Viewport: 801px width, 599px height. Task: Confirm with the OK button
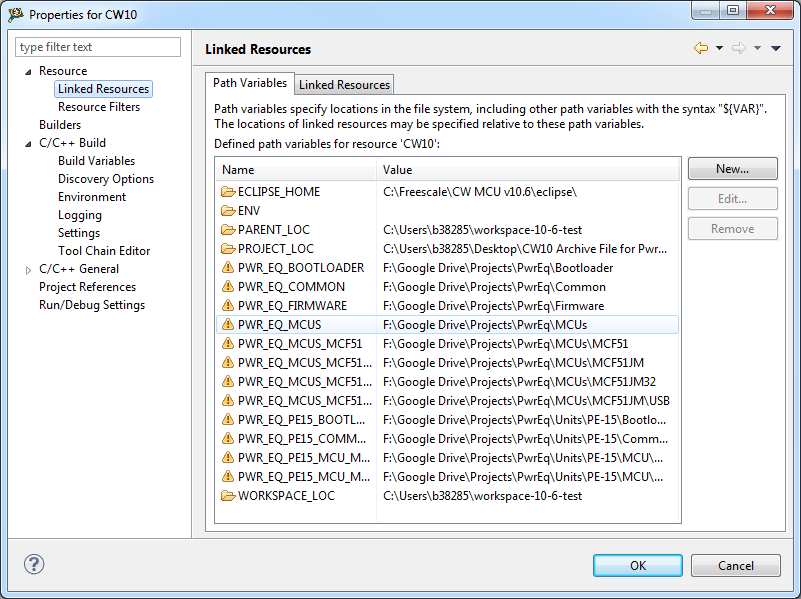point(638,565)
